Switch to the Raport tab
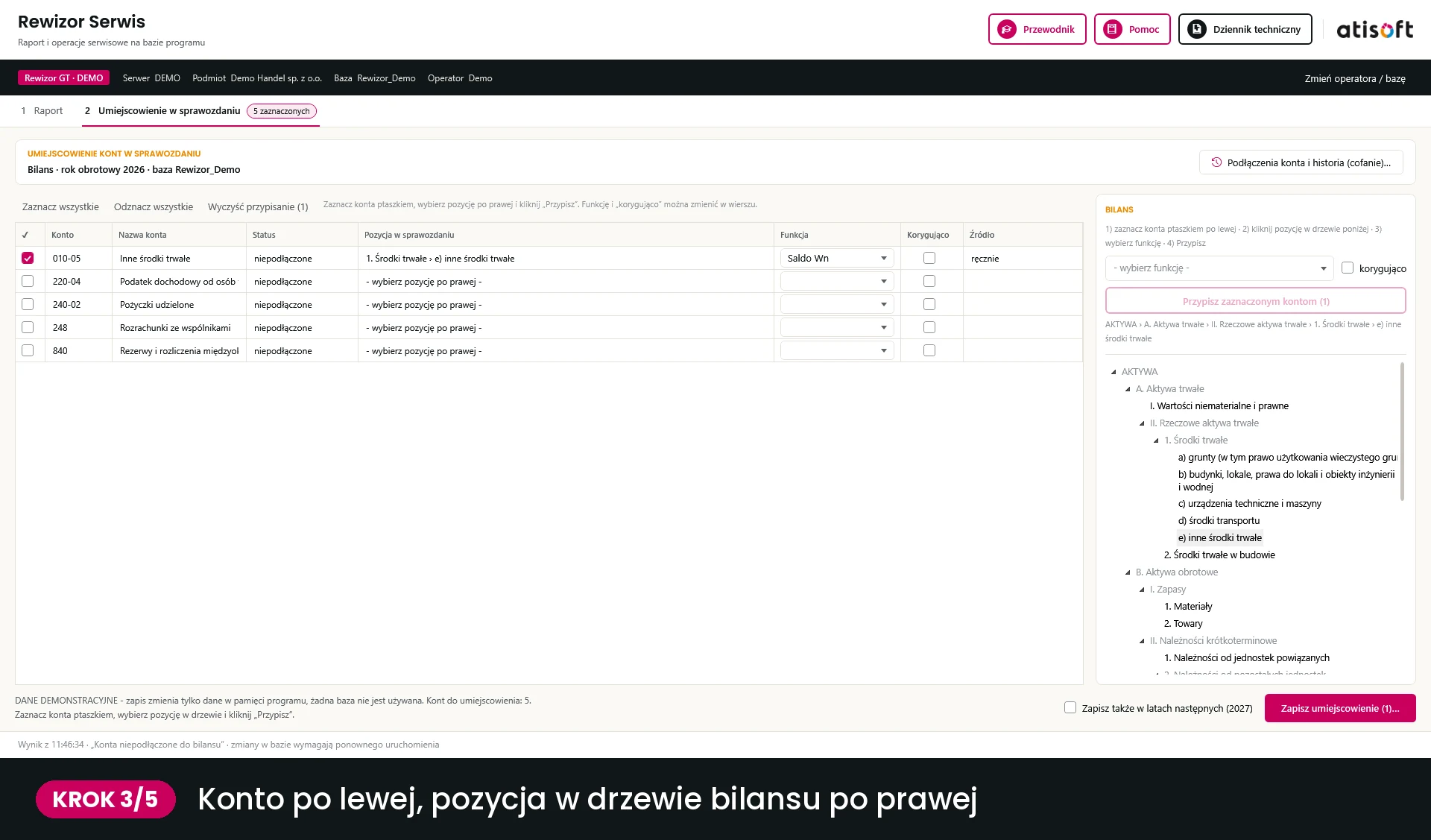The height and width of the screenshot is (840, 1431). tap(42, 110)
